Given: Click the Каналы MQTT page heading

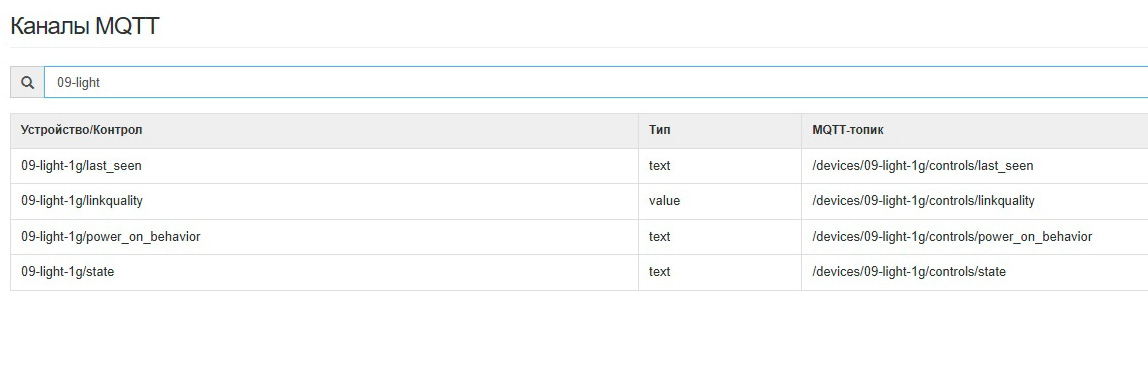Looking at the screenshot, I should 85,27.
